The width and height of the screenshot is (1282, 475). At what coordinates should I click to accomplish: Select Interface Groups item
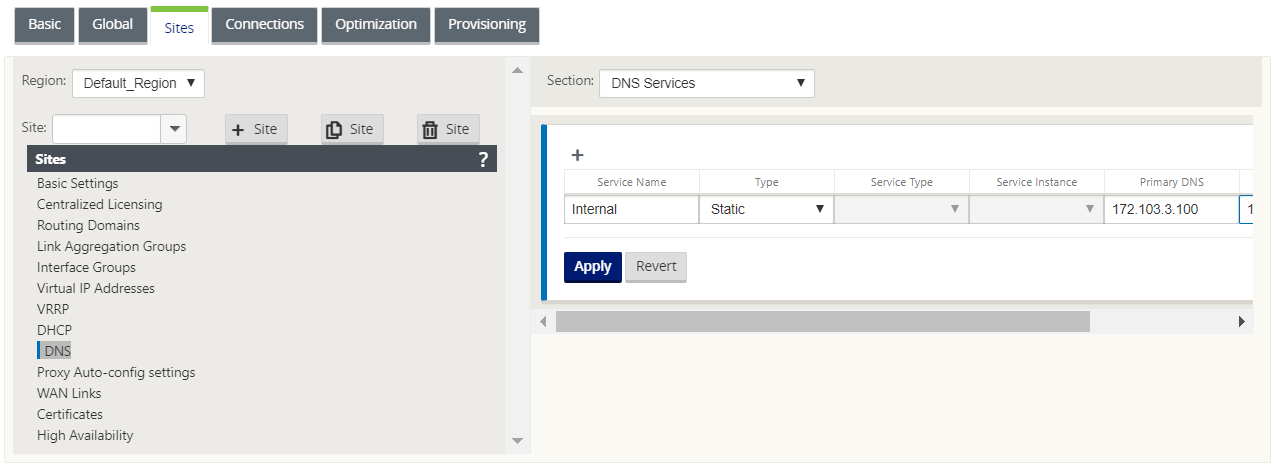tap(87, 267)
